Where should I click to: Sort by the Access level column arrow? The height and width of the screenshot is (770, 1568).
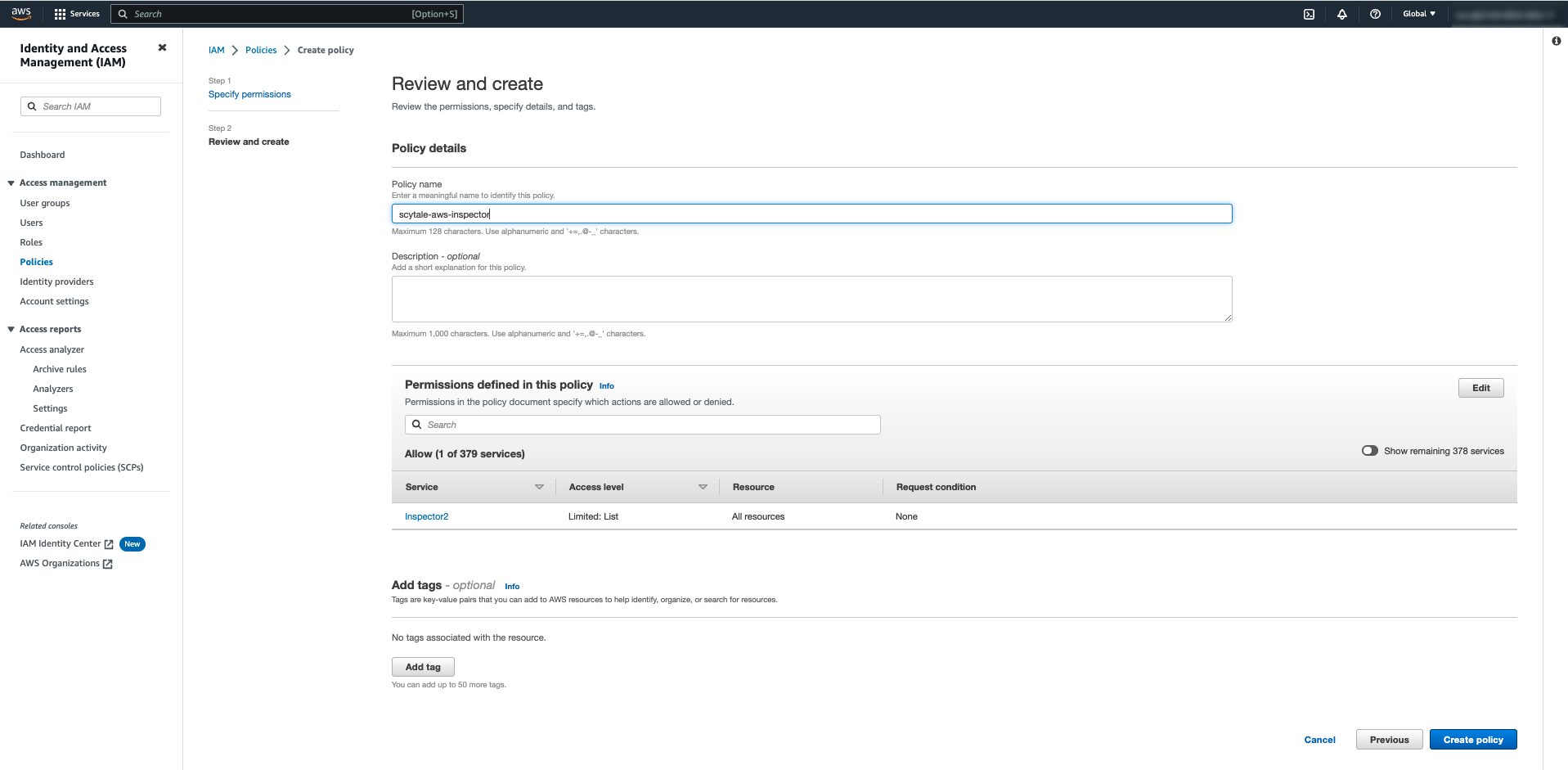tap(703, 487)
